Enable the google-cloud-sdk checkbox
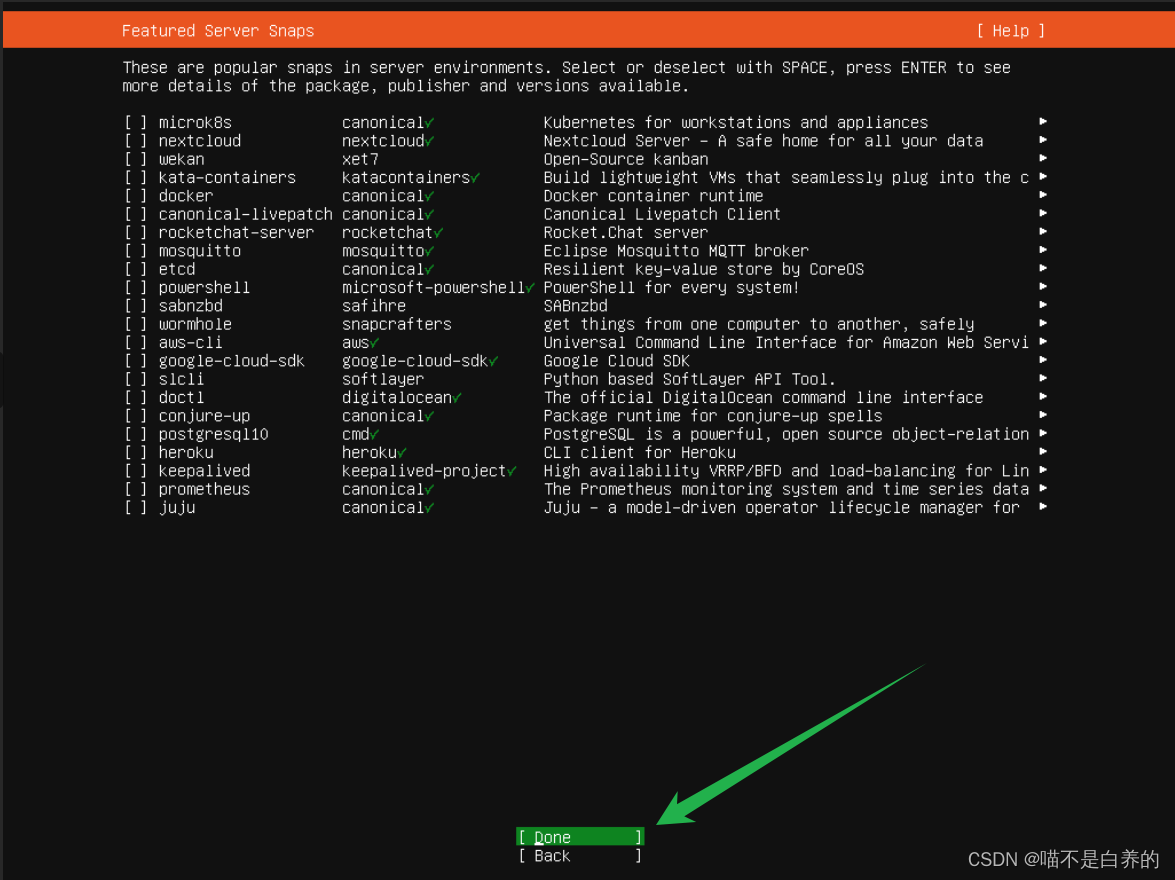This screenshot has height=880, width=1175. click(x=136, y=361)
